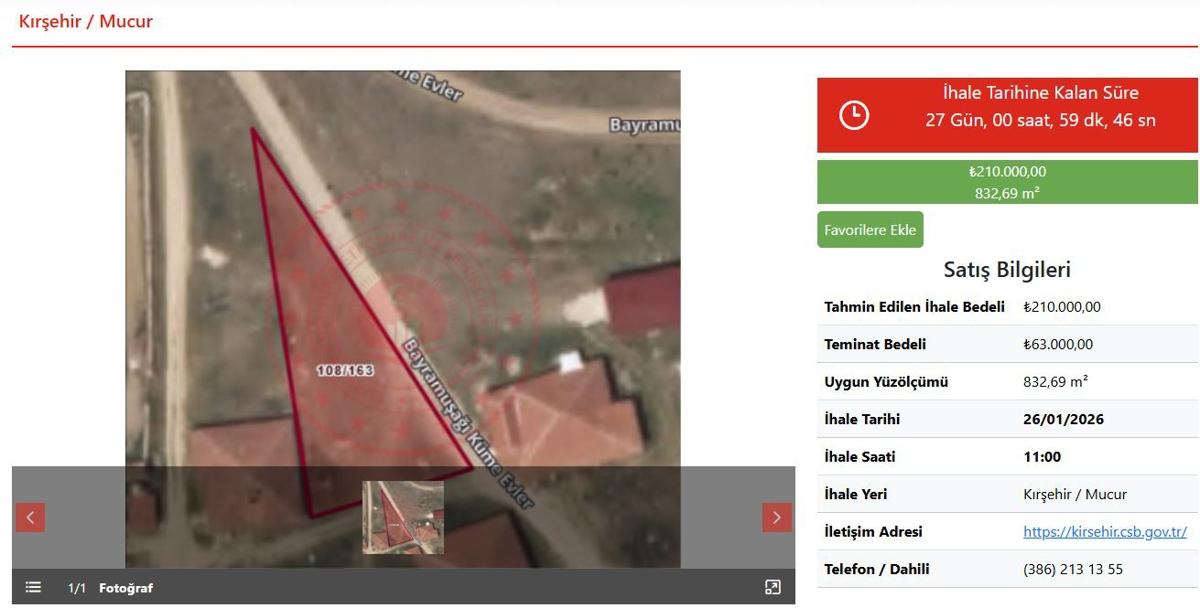This screenshot has height=608, width=1200.
Task: Click the clock icon in countdown banner
Action: [853, 115]
